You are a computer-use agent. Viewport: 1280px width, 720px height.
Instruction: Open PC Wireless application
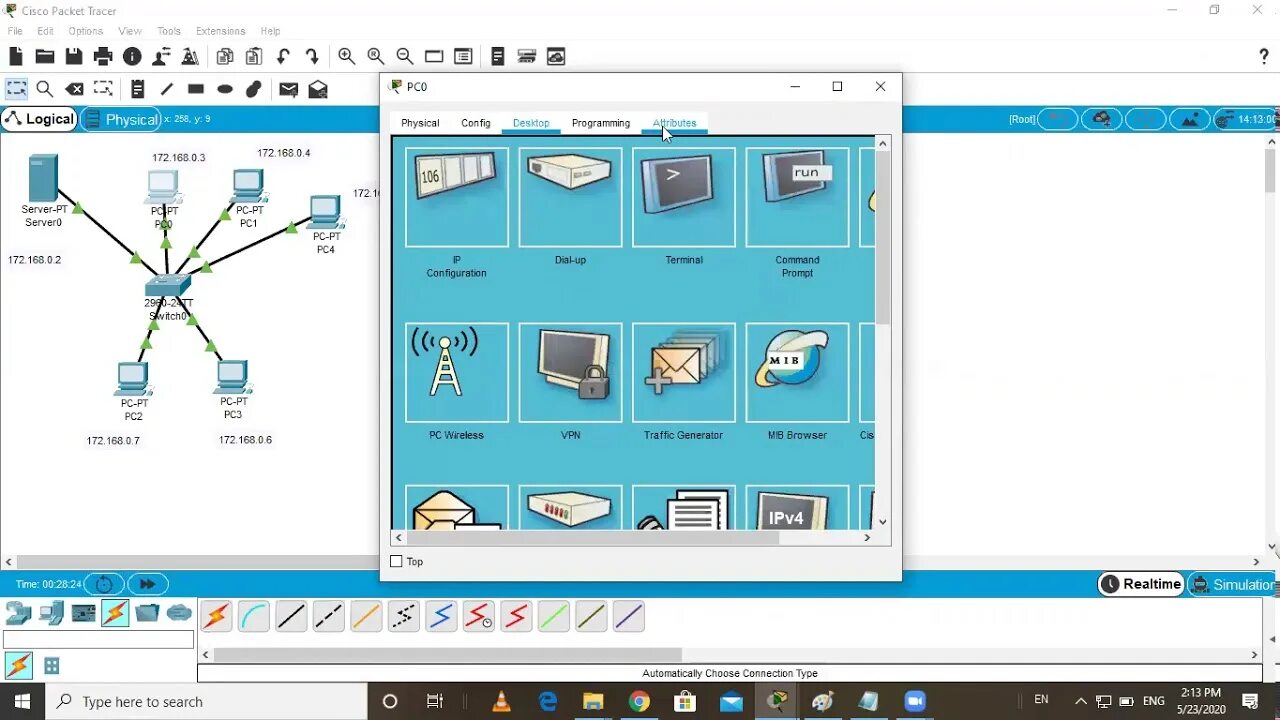(457, 372)
